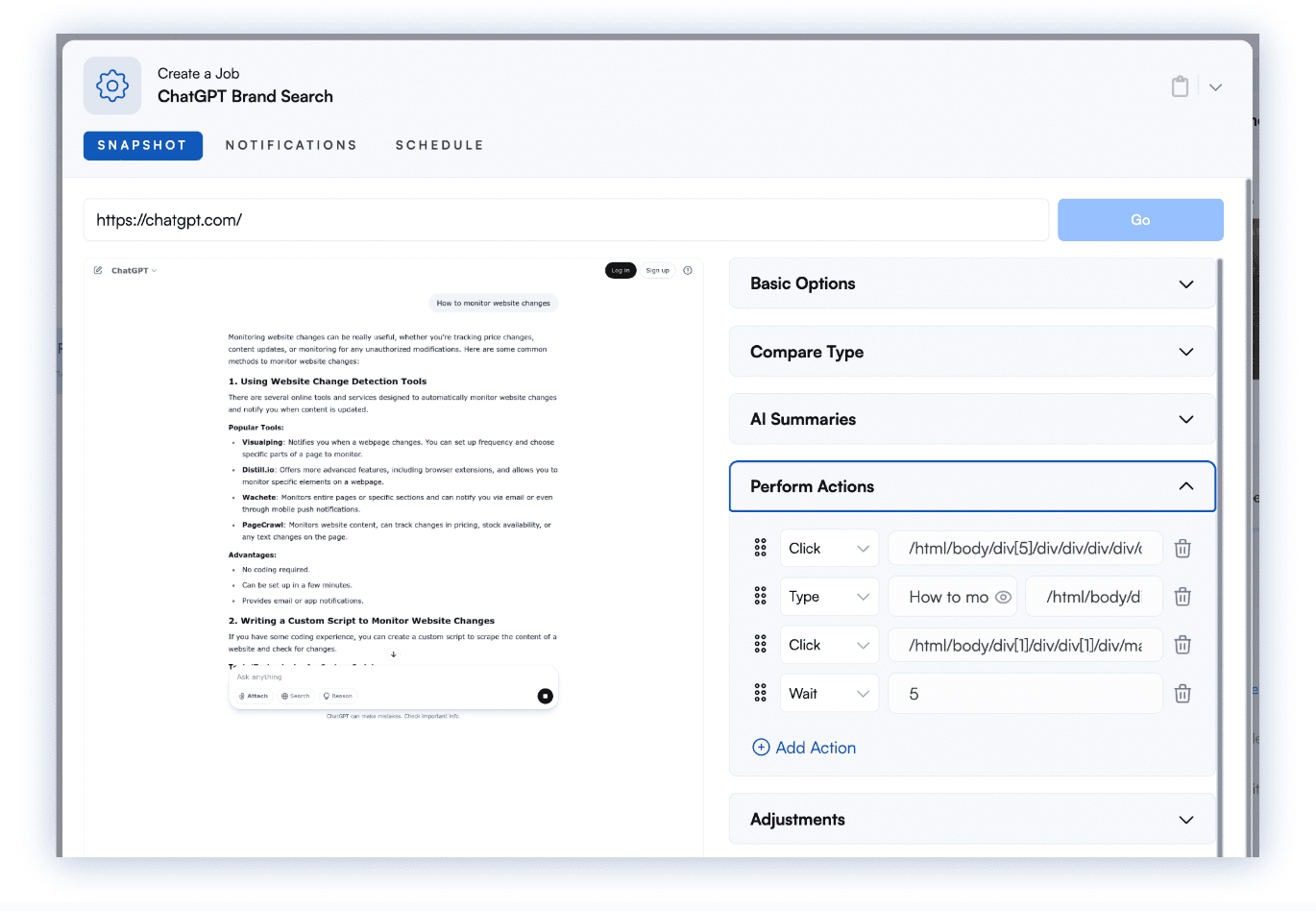The width and height of the screenshot is (1316, 911).
Task: Delete the second Click action with trash icon
Action: click(1182, 645)
